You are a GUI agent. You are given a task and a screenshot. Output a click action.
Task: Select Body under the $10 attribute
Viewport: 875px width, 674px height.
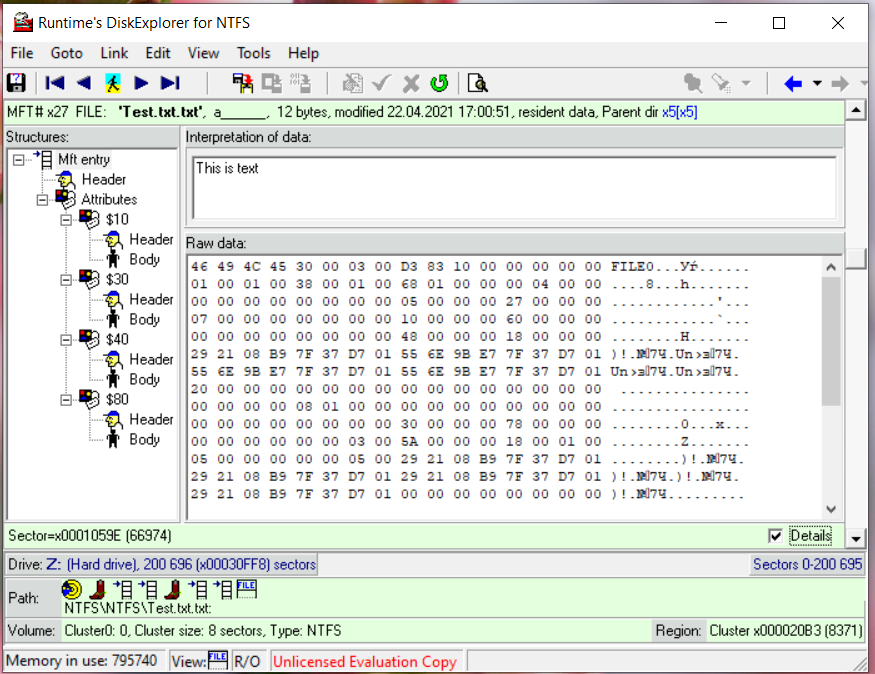pyautogui.click(x=145, y=259)
